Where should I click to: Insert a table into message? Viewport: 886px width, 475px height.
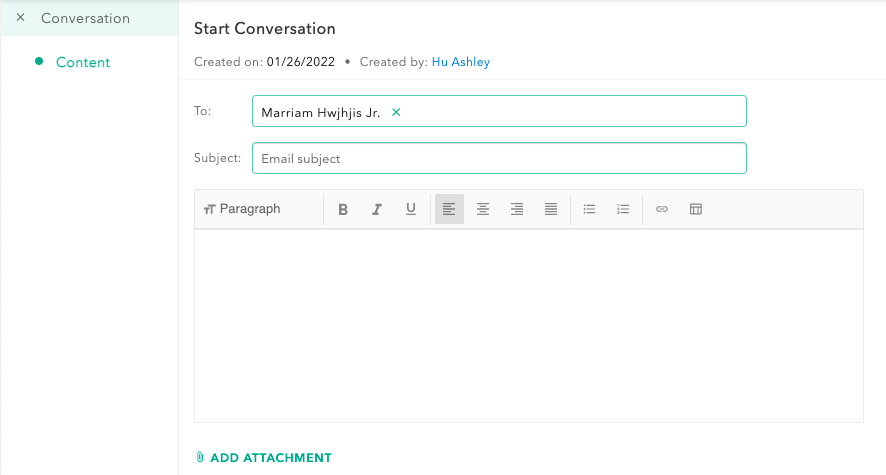696,209
